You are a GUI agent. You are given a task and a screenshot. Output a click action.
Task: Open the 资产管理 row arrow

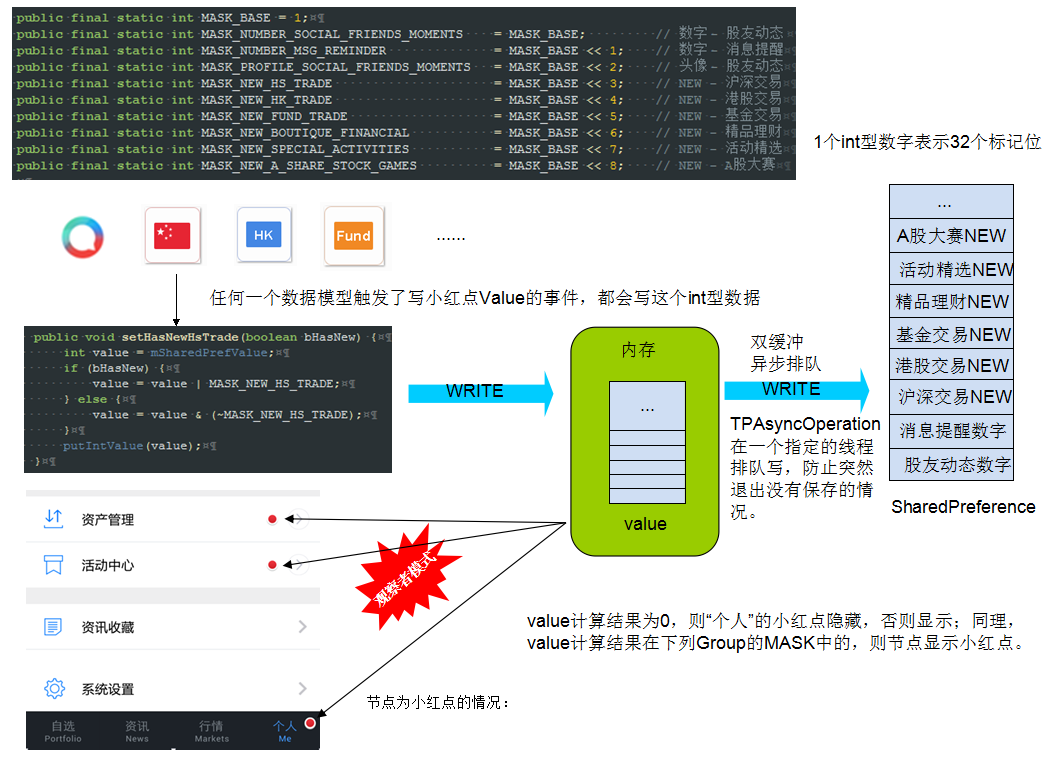[299, 519]
